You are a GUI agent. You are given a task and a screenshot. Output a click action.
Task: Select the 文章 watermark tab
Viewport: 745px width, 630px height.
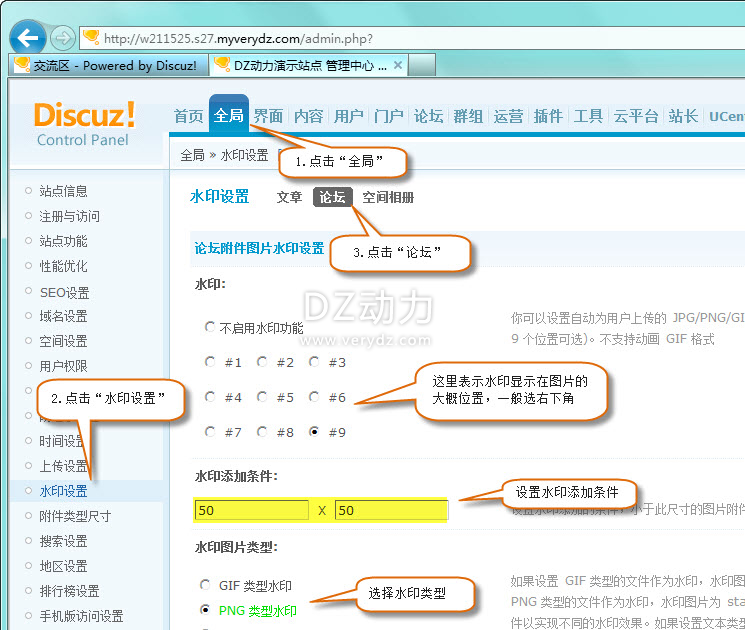289,197
